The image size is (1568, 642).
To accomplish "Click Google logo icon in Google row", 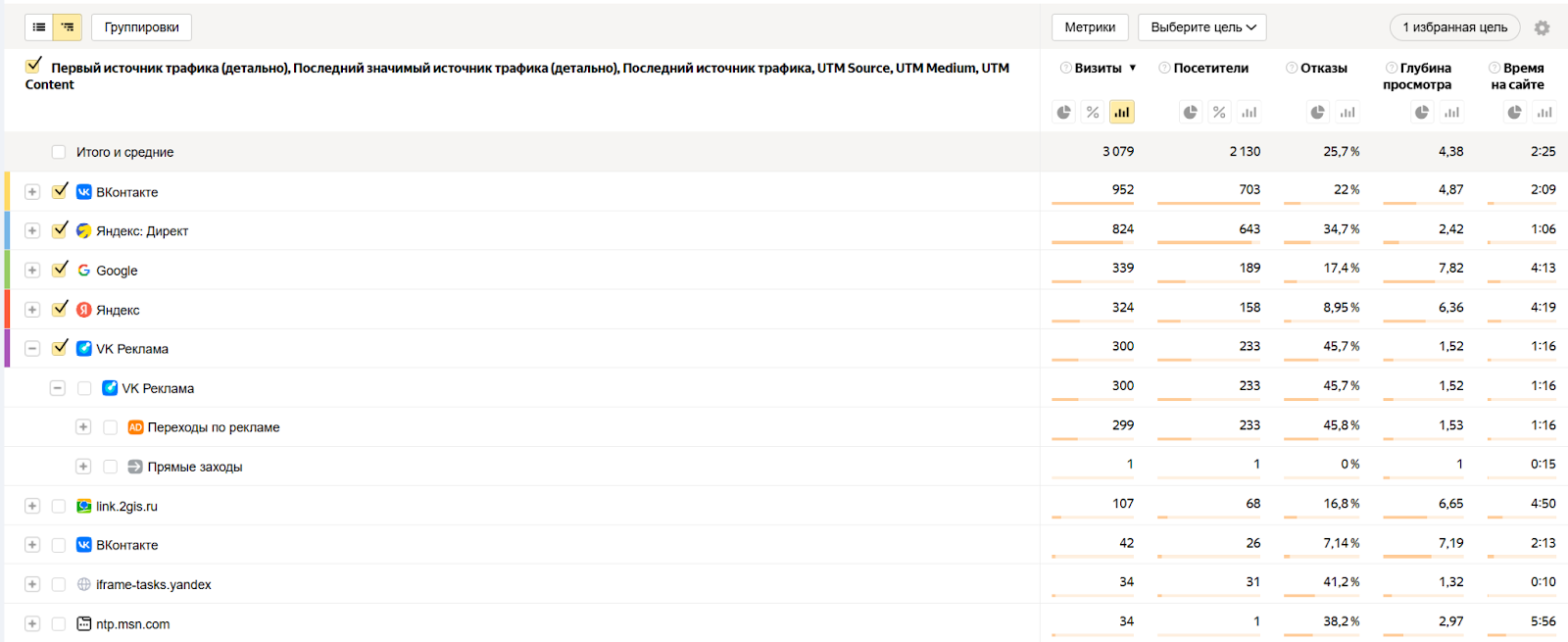I will (x=84, y=270).
